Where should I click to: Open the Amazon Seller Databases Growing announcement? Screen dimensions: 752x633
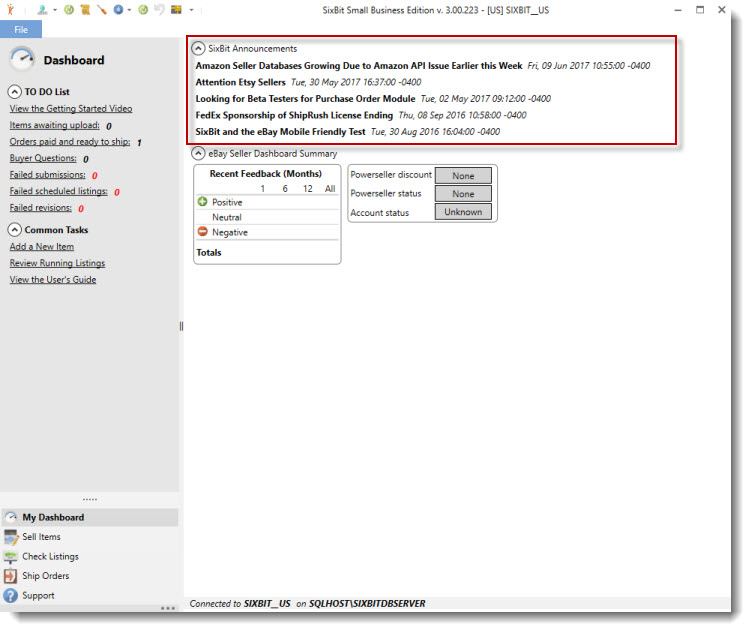point(359,66)
